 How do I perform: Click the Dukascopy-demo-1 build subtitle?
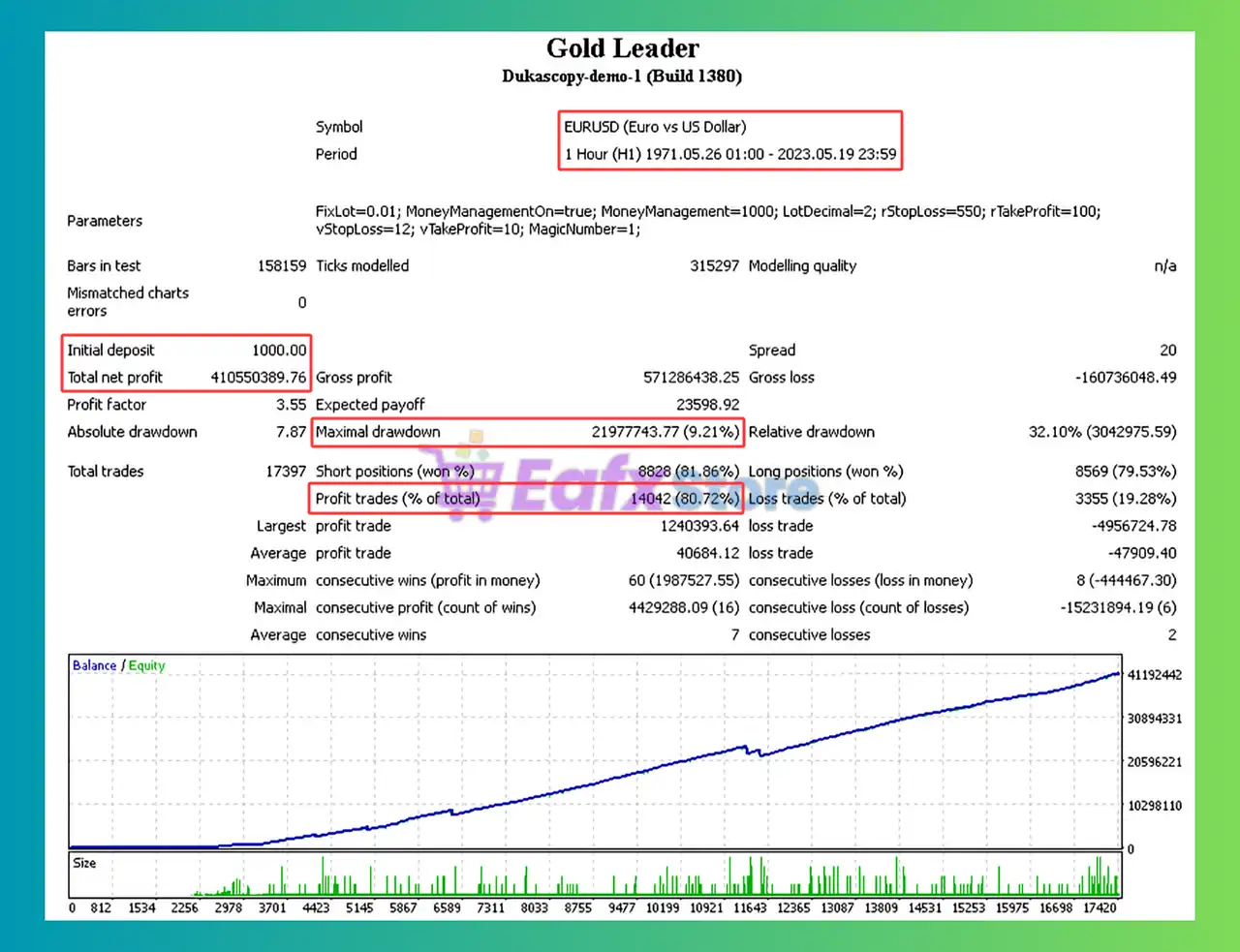[x=623, y=77]
